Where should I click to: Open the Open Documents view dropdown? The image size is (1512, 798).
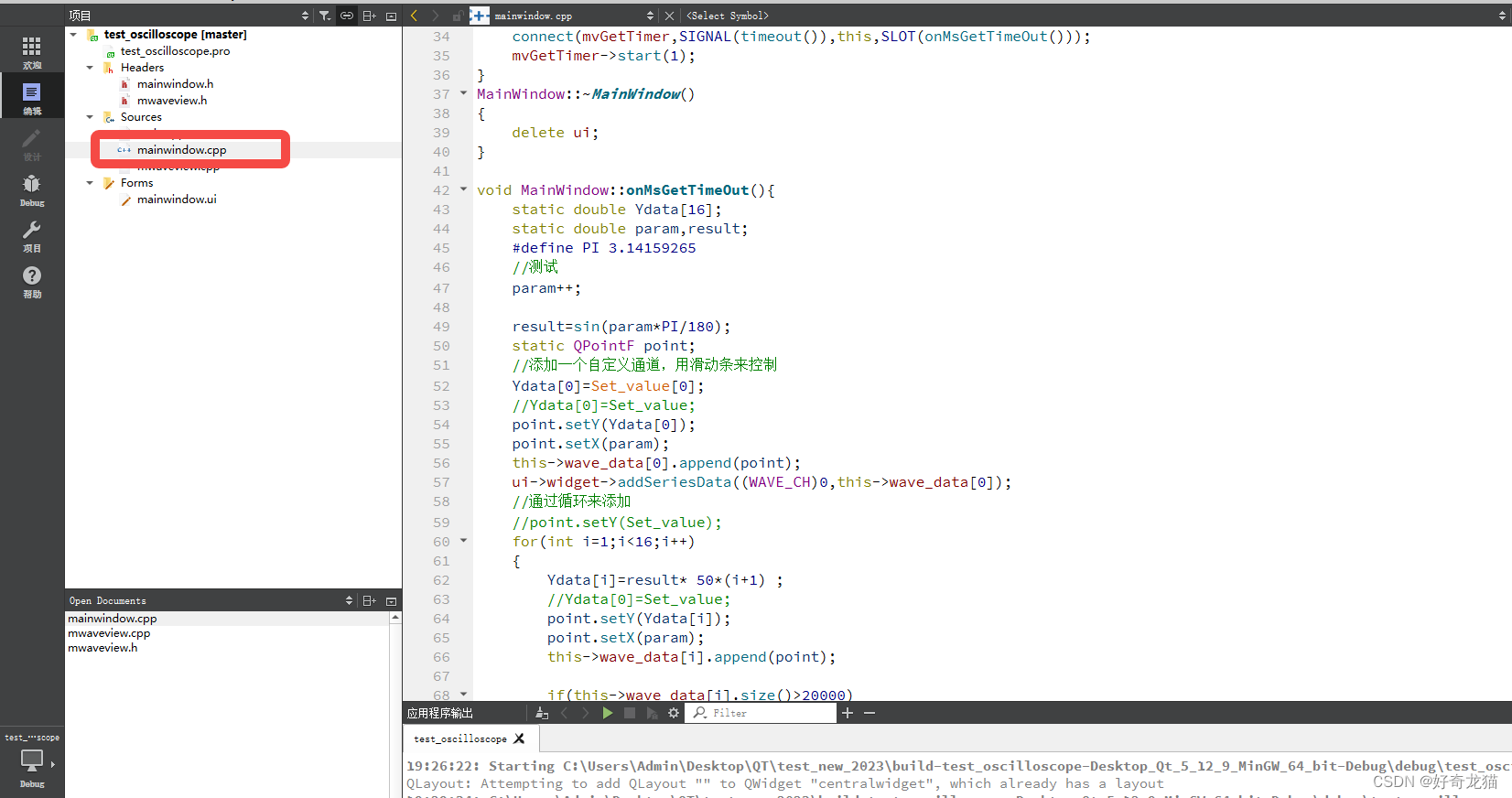click(x=349, y=601)
